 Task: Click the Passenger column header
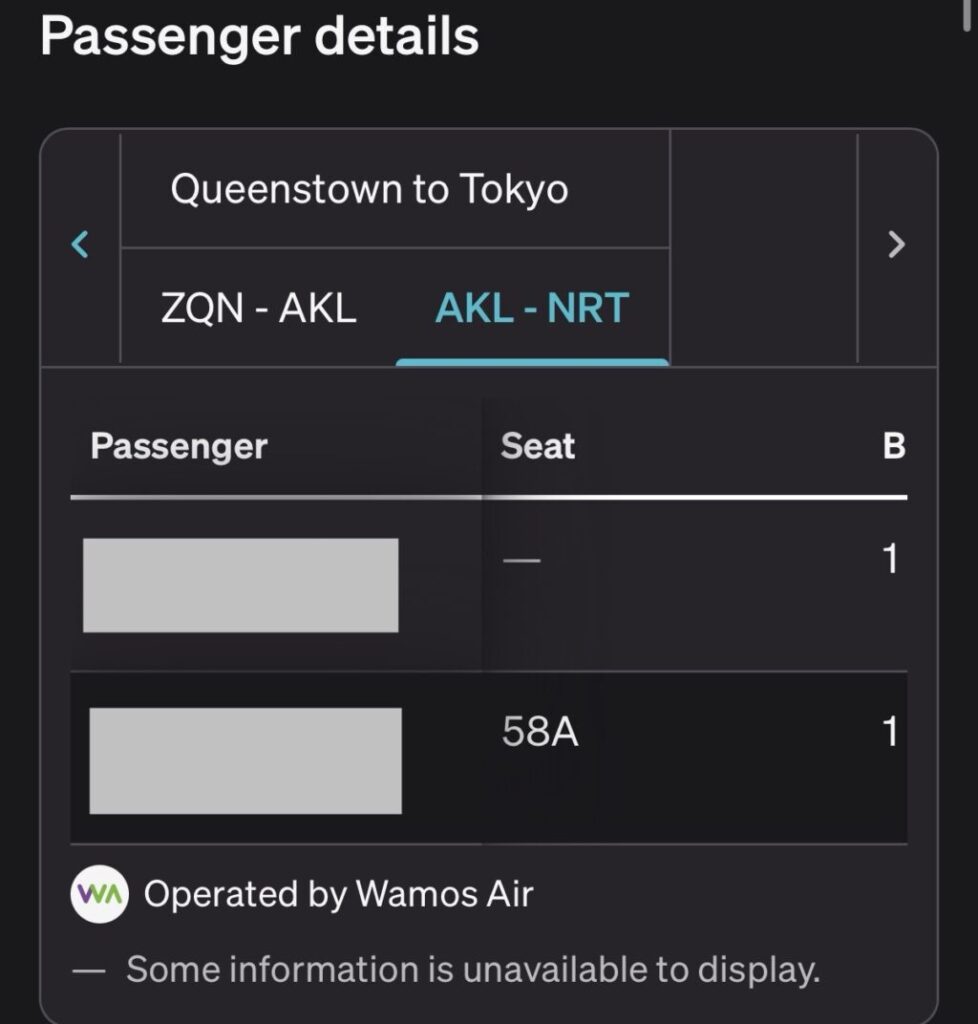pos(179,446)
